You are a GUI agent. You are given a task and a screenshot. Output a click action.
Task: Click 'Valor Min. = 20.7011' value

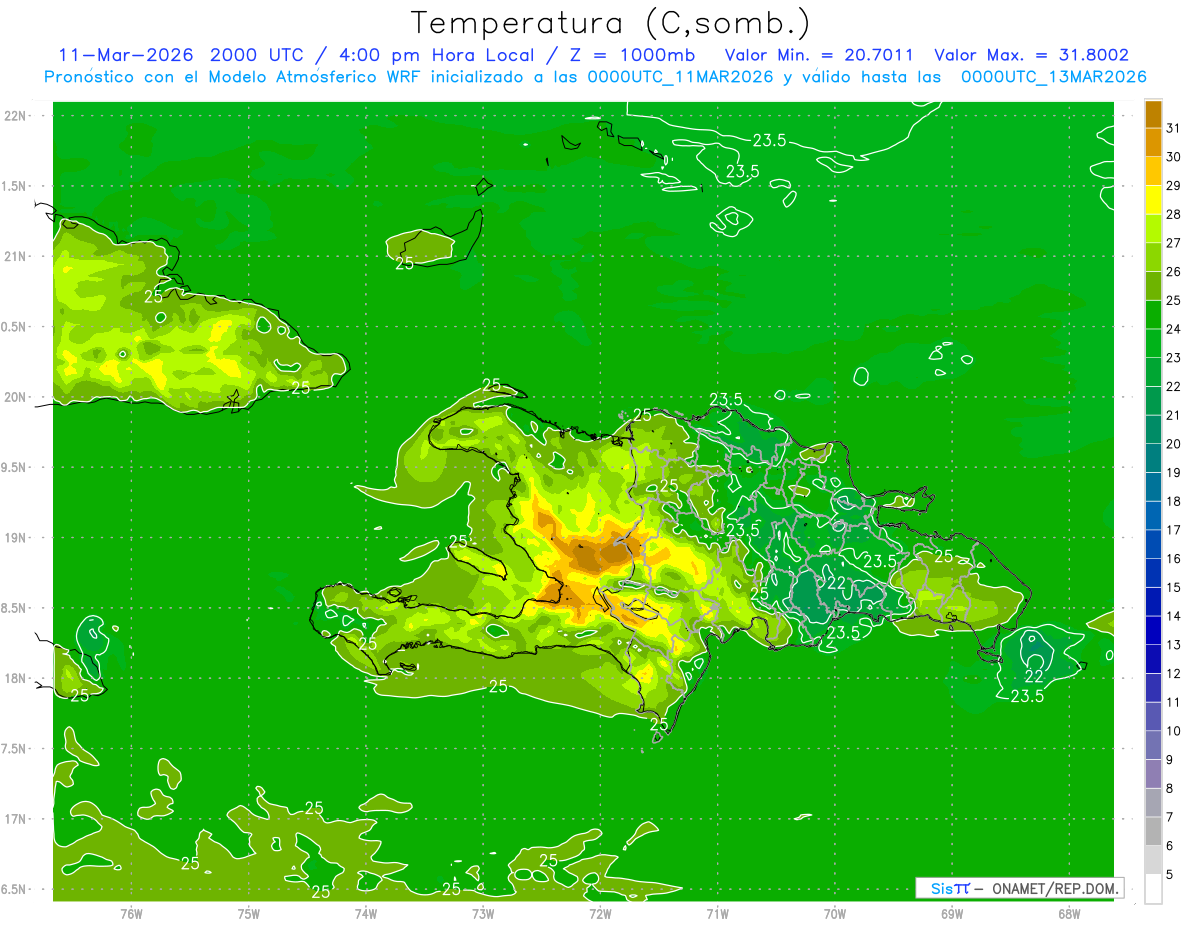(819, 55)
